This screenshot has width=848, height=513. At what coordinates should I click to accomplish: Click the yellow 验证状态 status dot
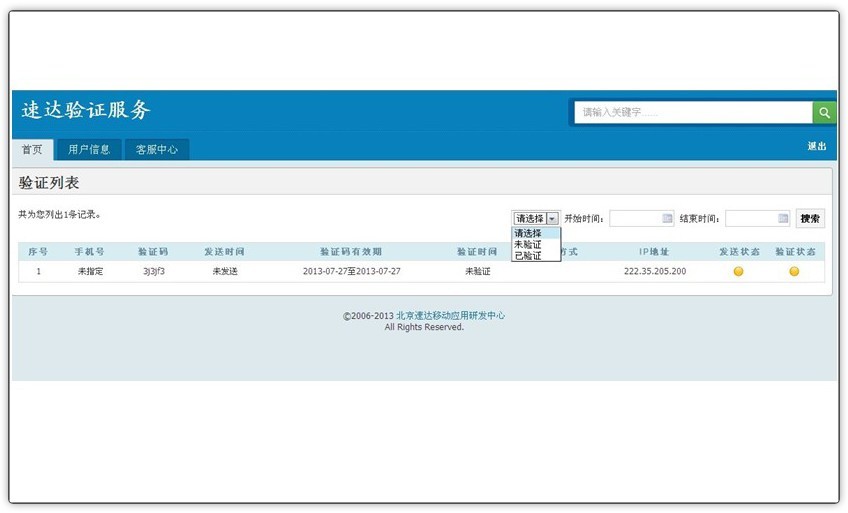point(794,271)
